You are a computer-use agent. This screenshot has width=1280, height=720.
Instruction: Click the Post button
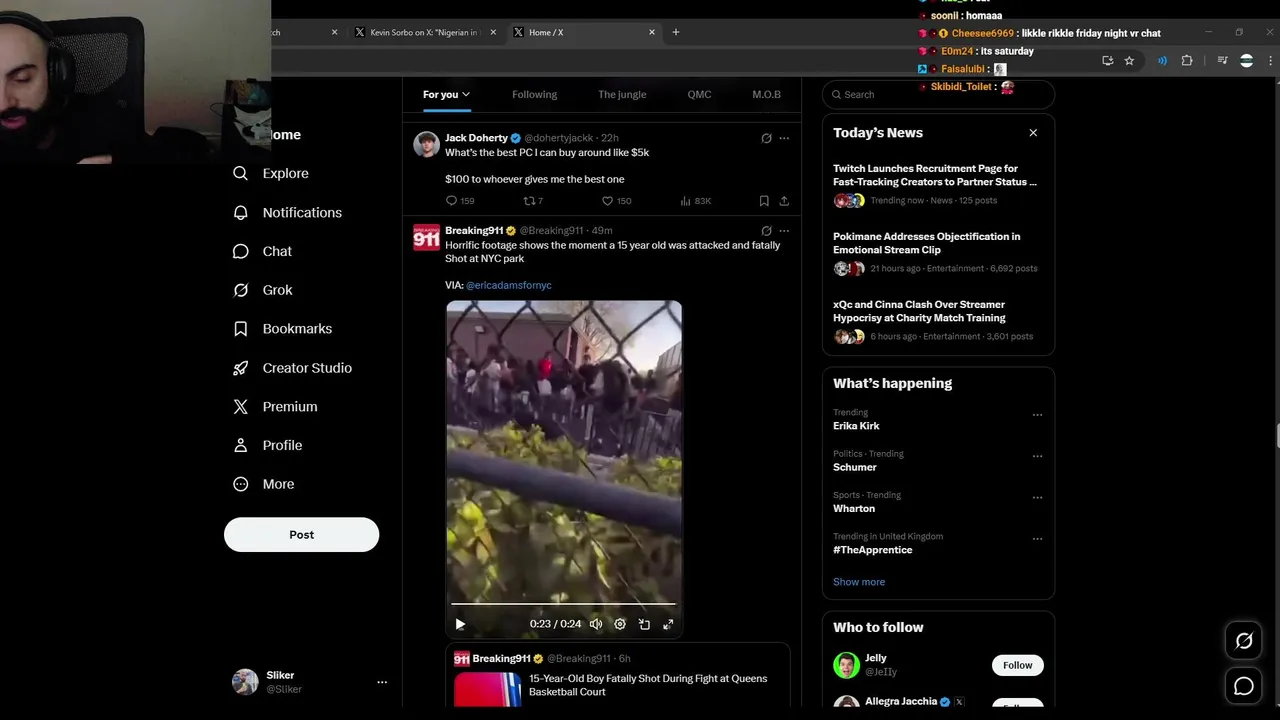point(301,535)
